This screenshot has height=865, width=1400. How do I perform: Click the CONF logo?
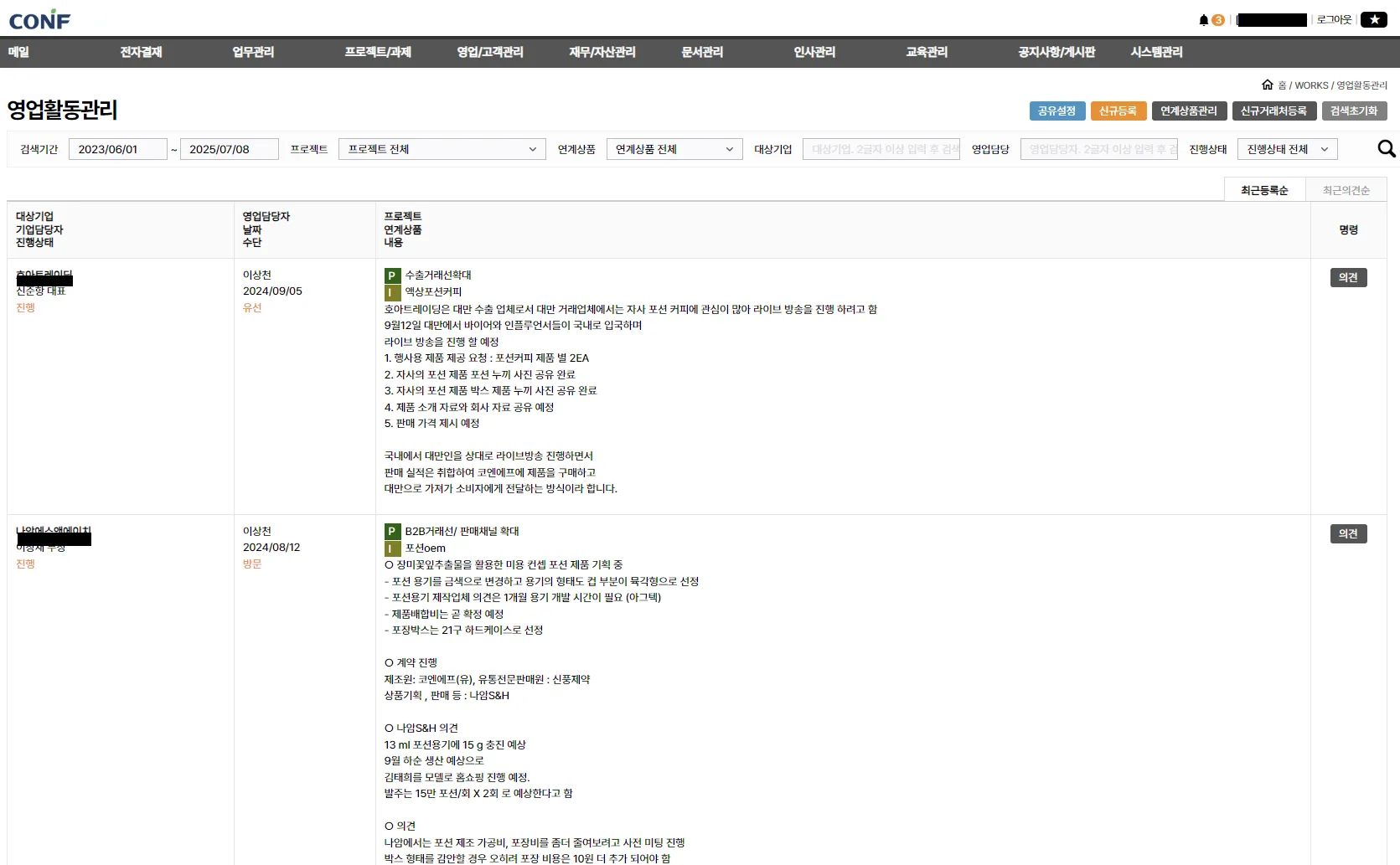point(39,21)
